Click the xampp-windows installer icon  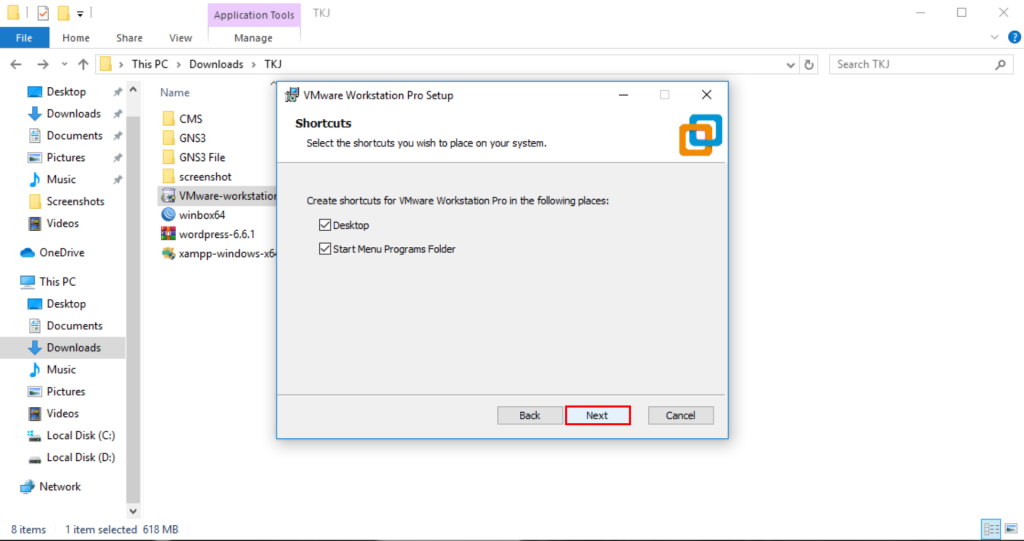tap(168, 254)
